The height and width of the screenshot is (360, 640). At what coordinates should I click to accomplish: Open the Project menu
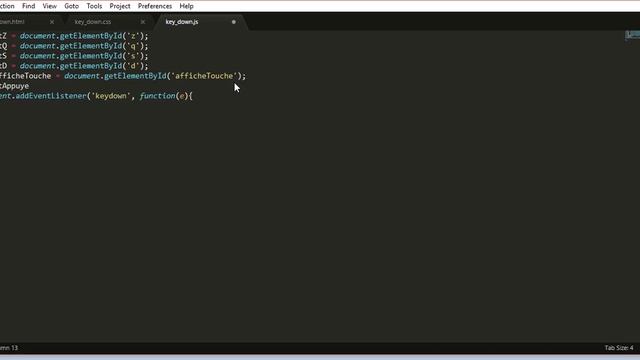point(120,6)
